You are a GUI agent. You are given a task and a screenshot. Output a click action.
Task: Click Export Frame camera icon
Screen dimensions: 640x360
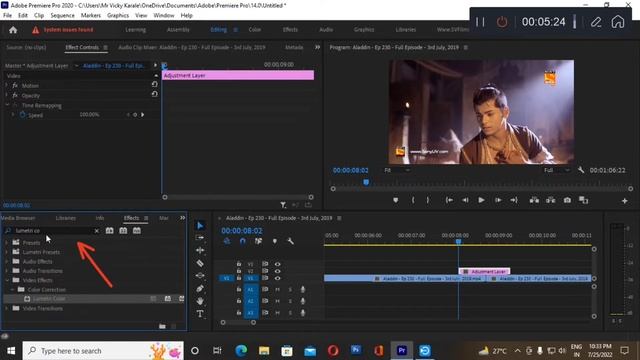pyautogui.click(x=567, y=200)
